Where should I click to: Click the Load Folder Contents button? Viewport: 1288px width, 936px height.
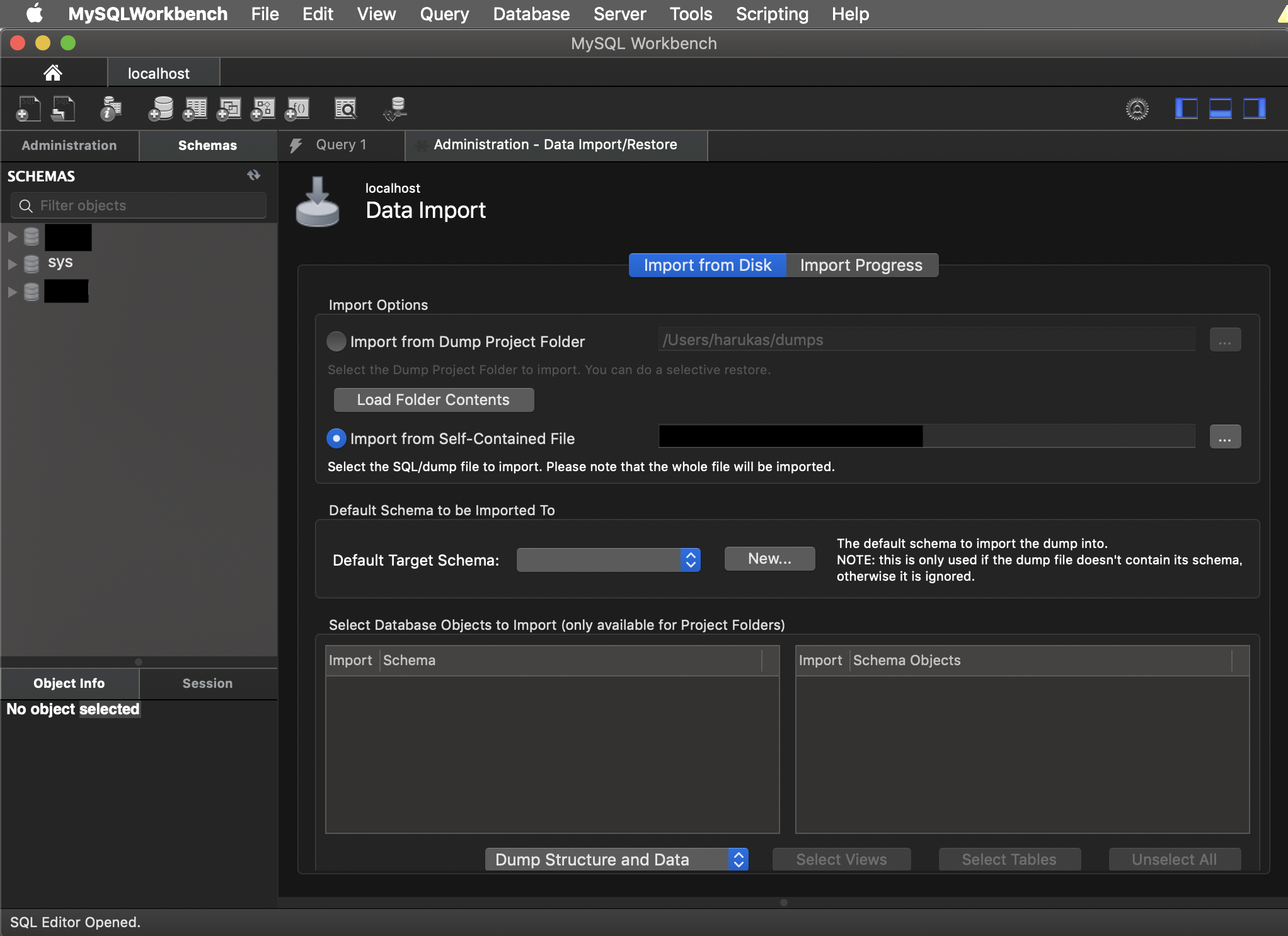(x=434, y=400)
